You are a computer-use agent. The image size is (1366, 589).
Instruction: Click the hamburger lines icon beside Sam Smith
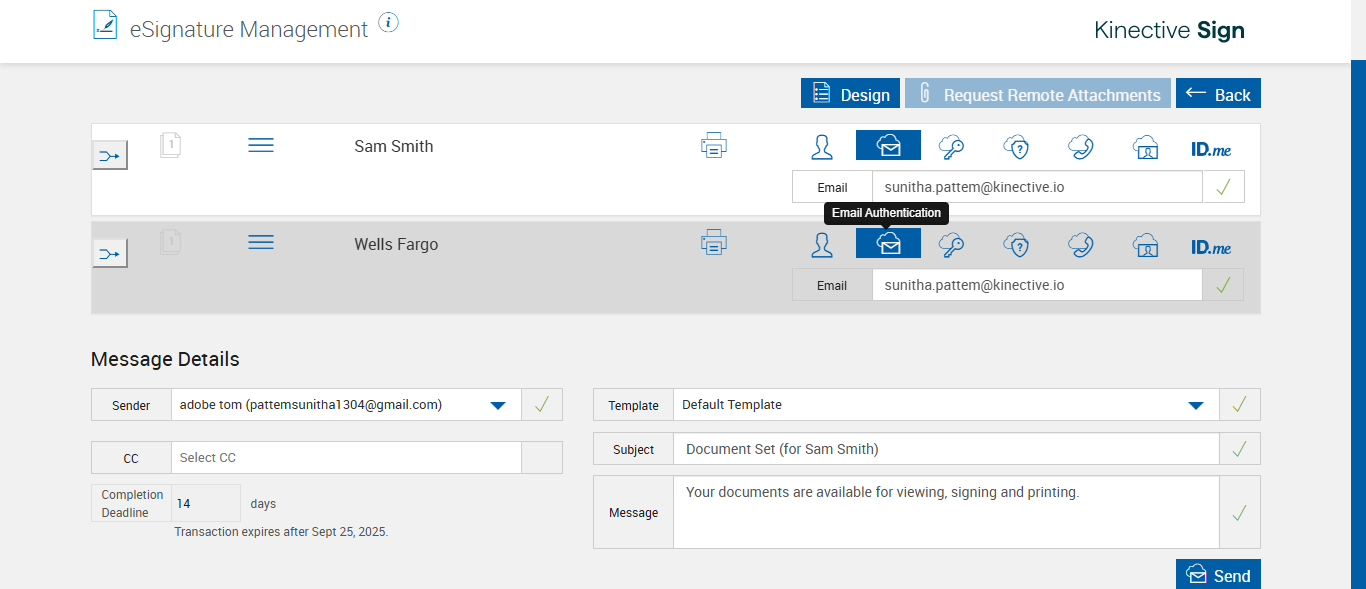pyautogui.click(x=261, y=146)
